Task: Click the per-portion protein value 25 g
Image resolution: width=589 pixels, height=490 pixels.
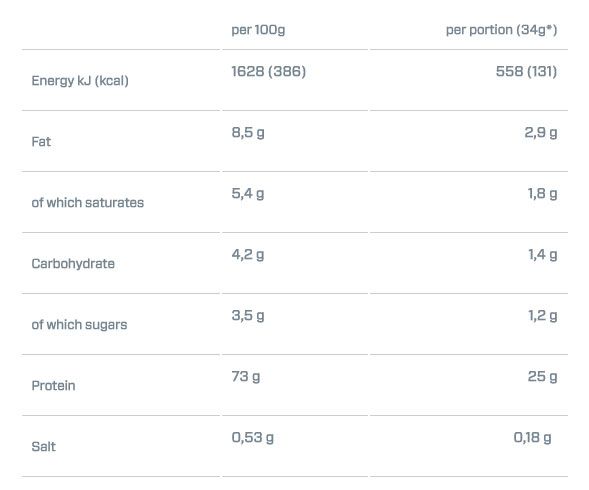Action: (x=542, y=377)
